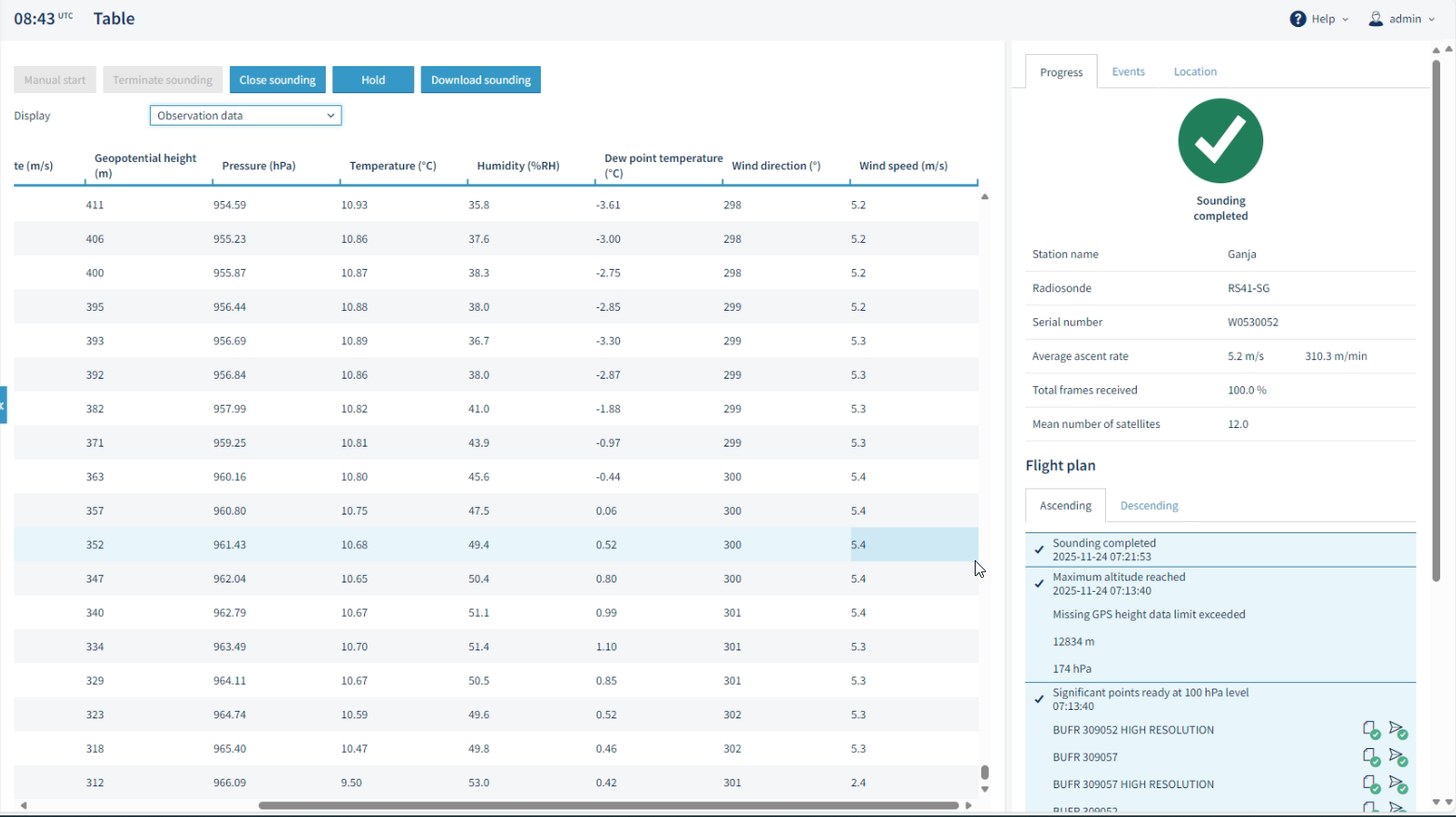Expand the admin account menu chevron
Image resolution: width=1456 pixels, height=817 pixels.
(1431, 20)
